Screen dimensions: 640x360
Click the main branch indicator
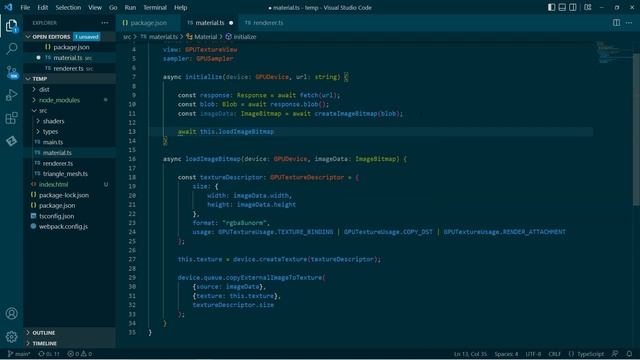point(19,354)
